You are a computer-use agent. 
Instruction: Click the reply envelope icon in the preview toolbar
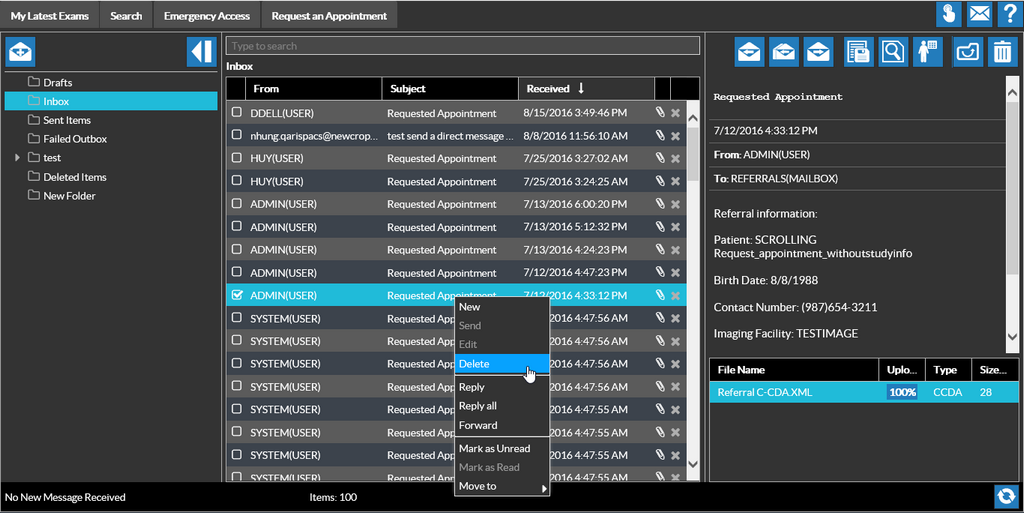(750, 51)
